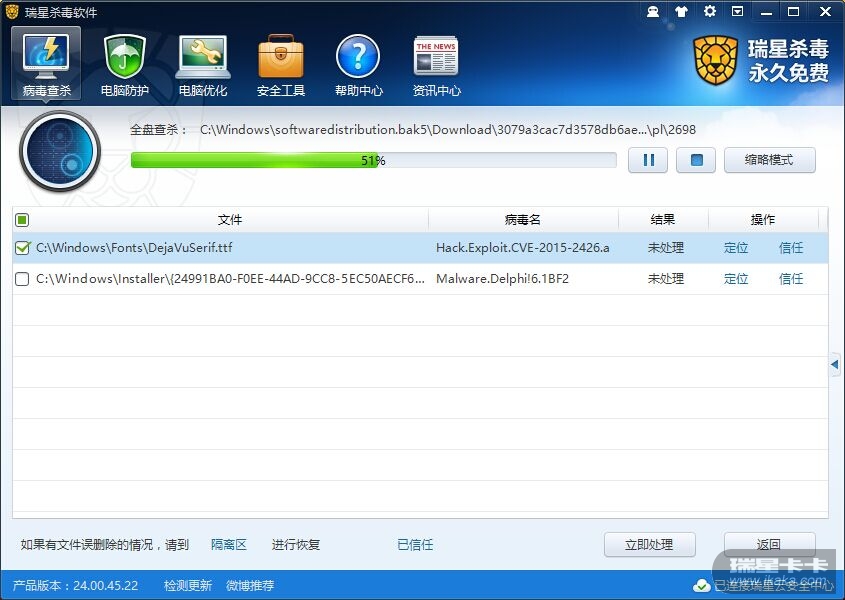Click the cloud security connection status icon

click(x=702, y=585)
